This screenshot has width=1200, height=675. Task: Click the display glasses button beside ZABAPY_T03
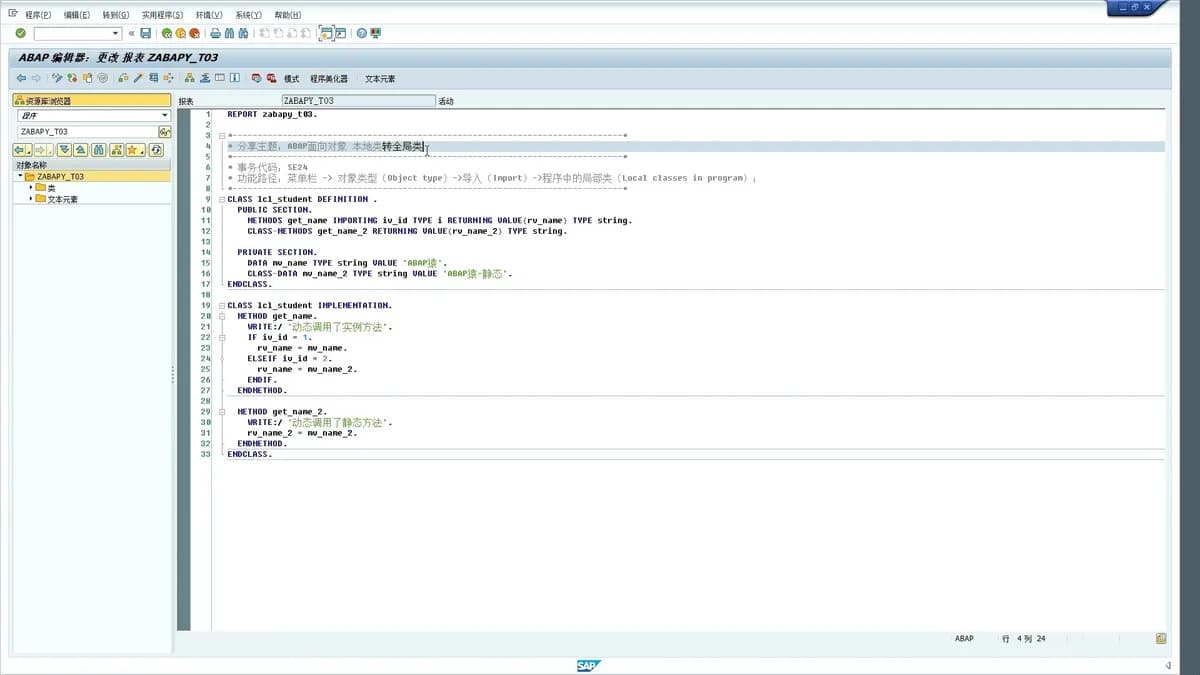165,132
